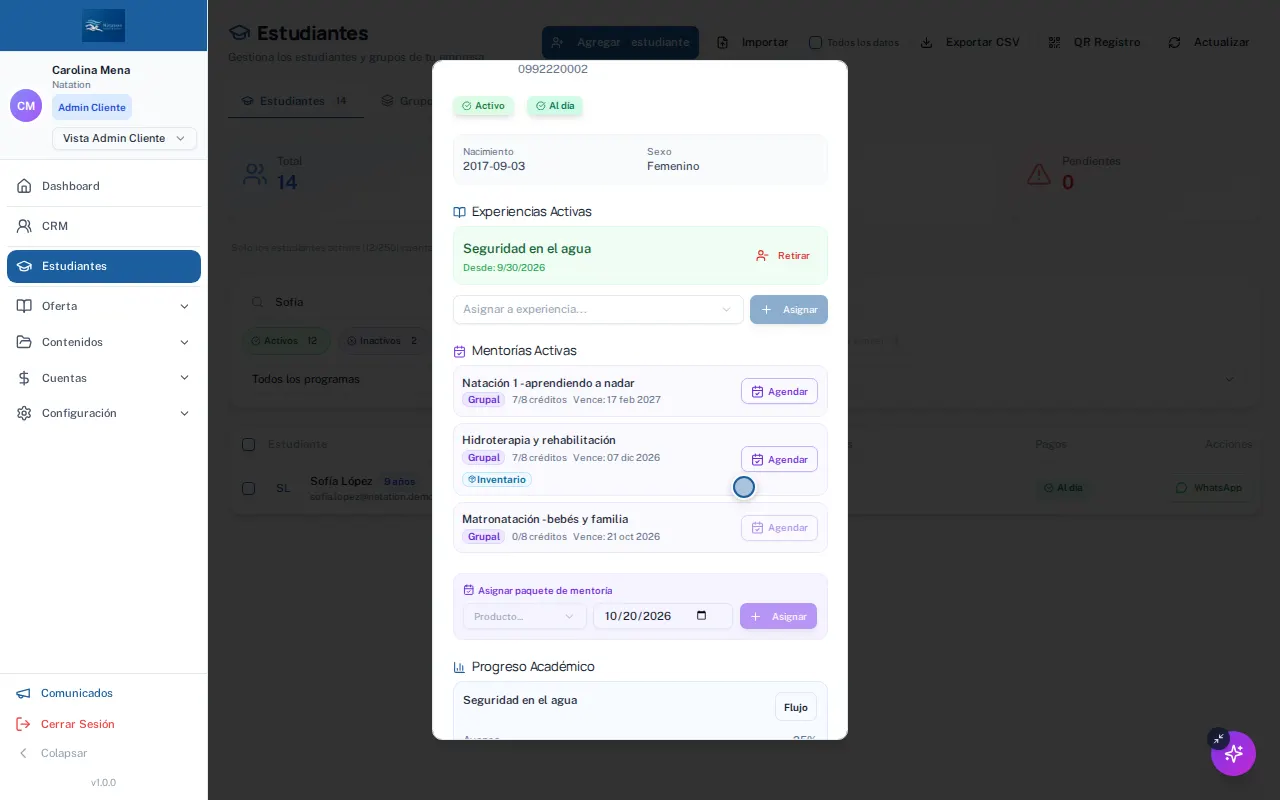Click Retirar on Seguridad en el agua
The height and width of the screenshot is (800, 1280).
(x=783, y=256)
